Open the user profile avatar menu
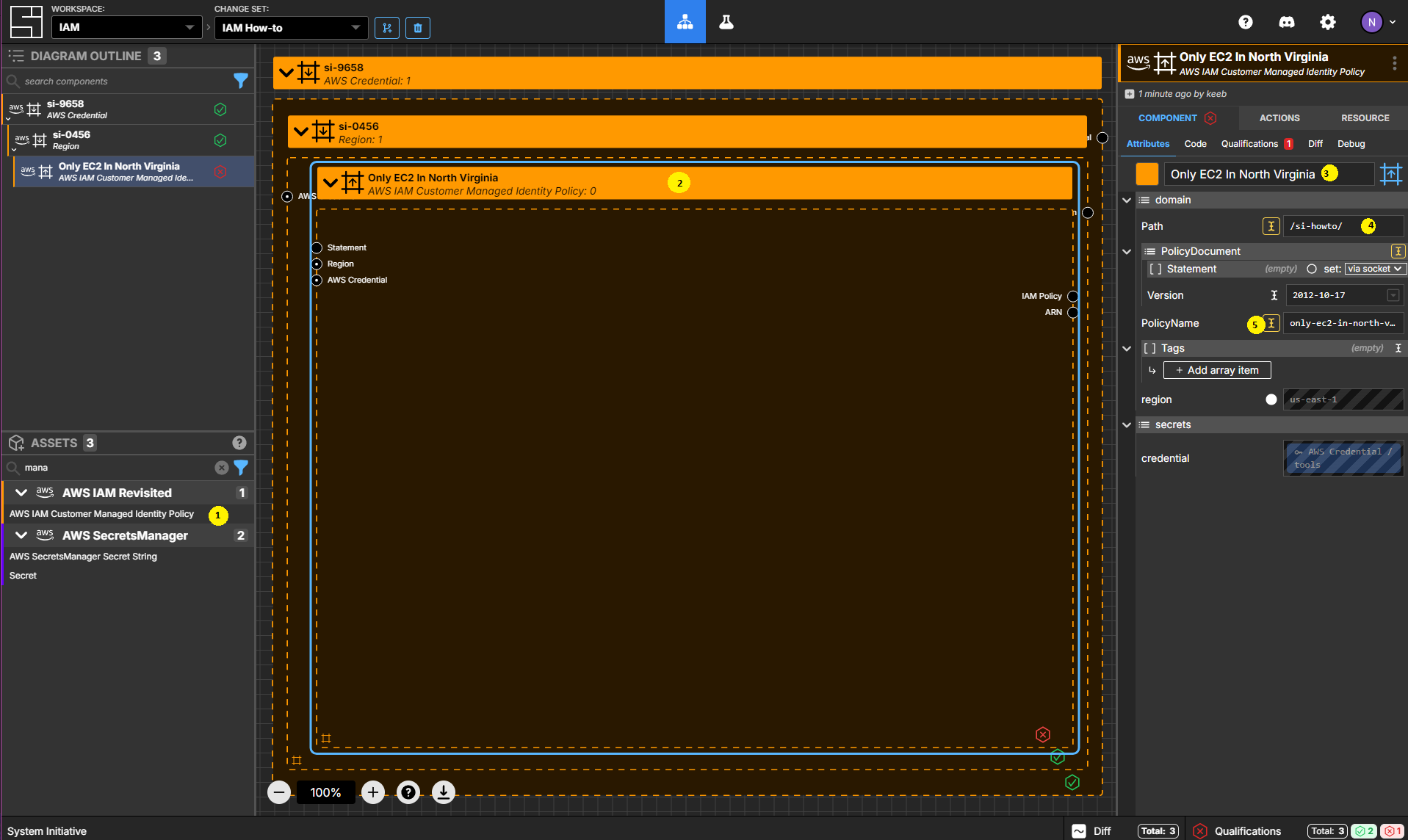This screenshot has width=1408, height=840. point(1378,22)
